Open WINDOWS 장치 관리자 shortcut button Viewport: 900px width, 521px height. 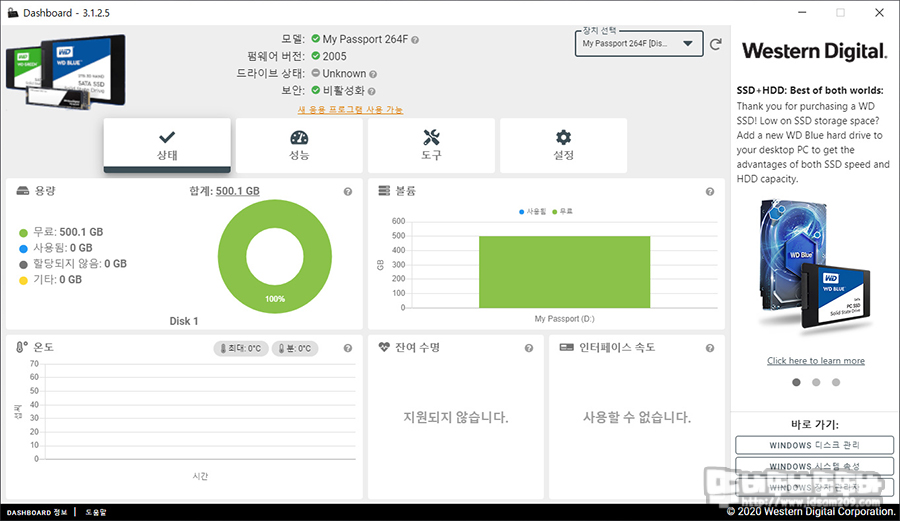point(814,487)
